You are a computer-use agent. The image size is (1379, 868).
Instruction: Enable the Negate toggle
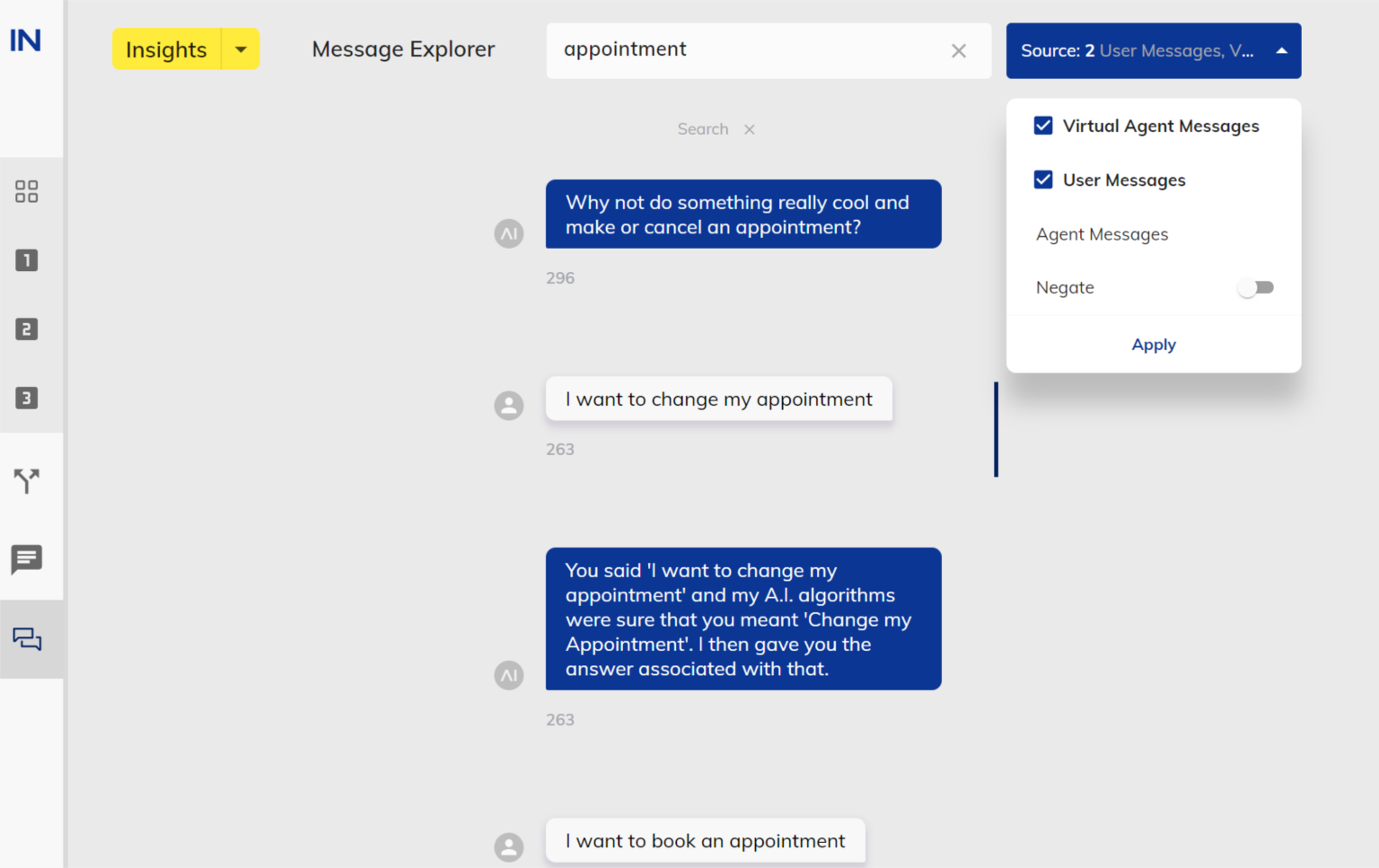(1255, 287)
